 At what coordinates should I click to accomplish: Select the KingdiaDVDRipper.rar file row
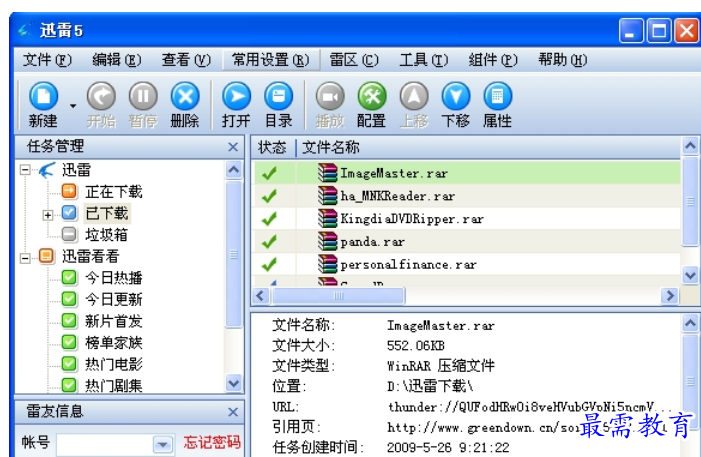pyautogui.click(x=467, y=219)
